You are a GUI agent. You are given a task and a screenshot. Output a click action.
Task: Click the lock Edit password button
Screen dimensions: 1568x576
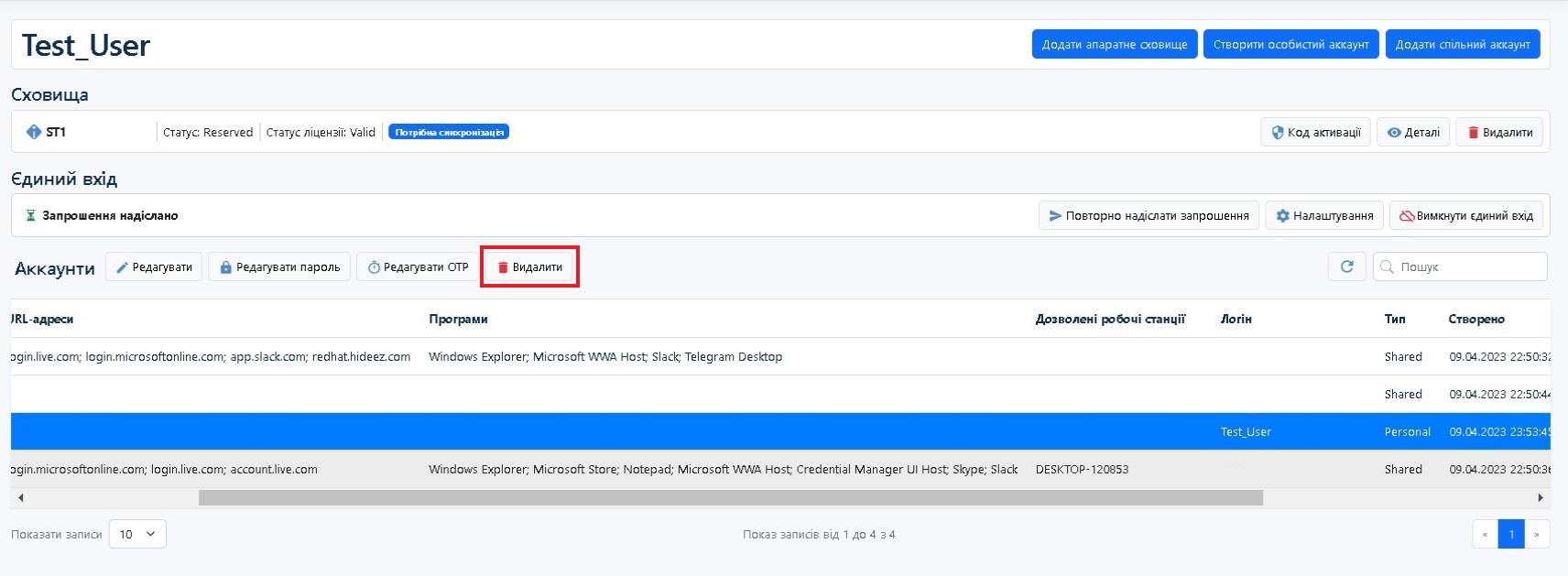coord(279,267)
